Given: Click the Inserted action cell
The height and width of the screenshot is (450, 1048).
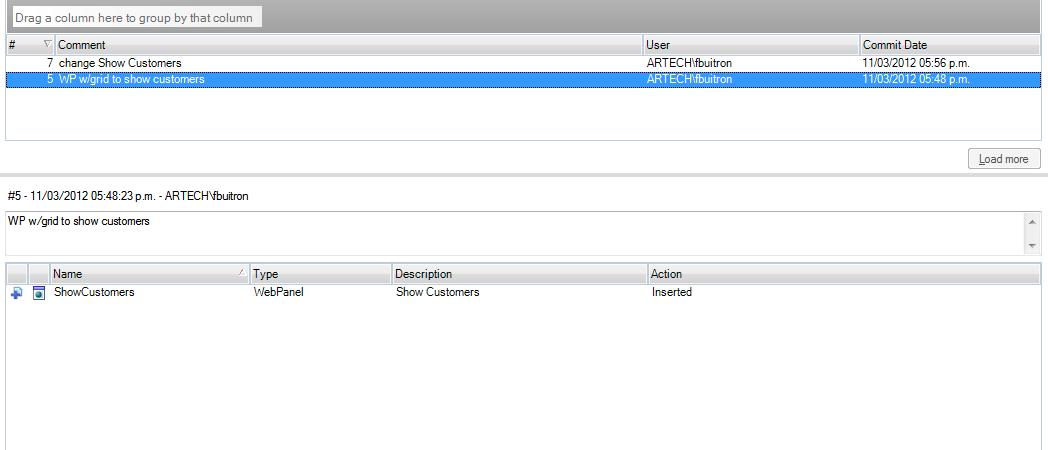Looking at the screenshot, I should tap(672, 292).
